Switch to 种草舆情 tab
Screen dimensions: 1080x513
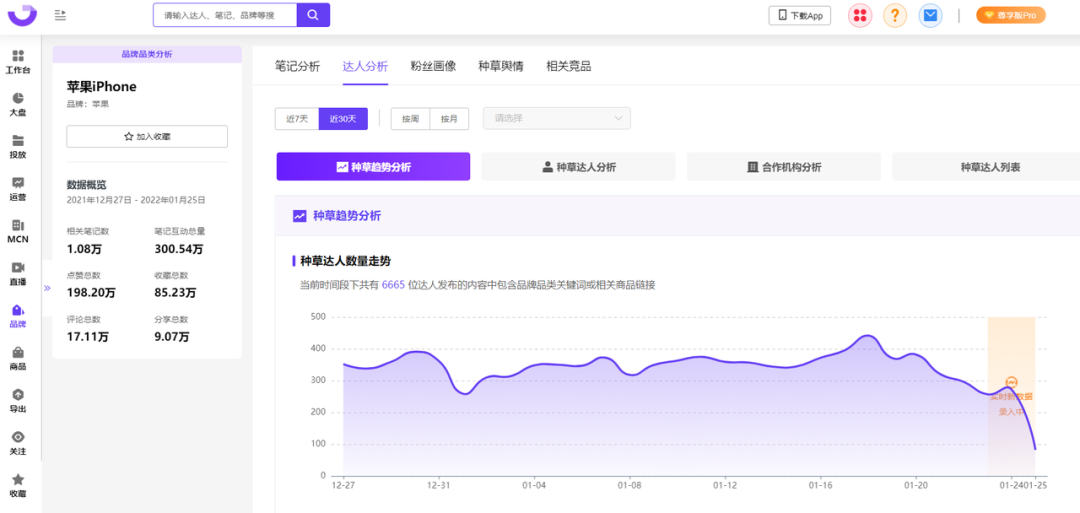(501, 67)
